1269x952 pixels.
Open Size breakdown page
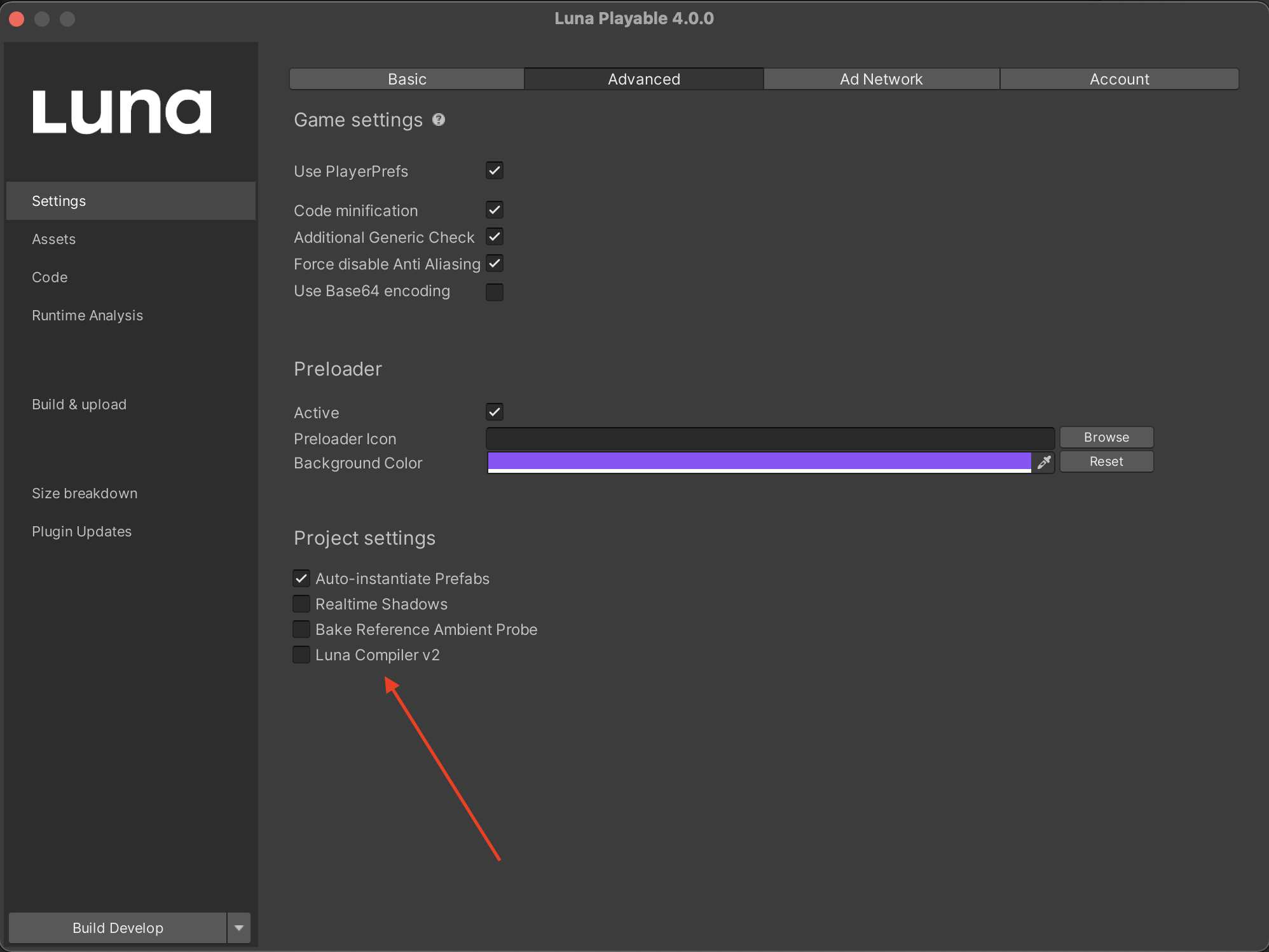point(131,493)
